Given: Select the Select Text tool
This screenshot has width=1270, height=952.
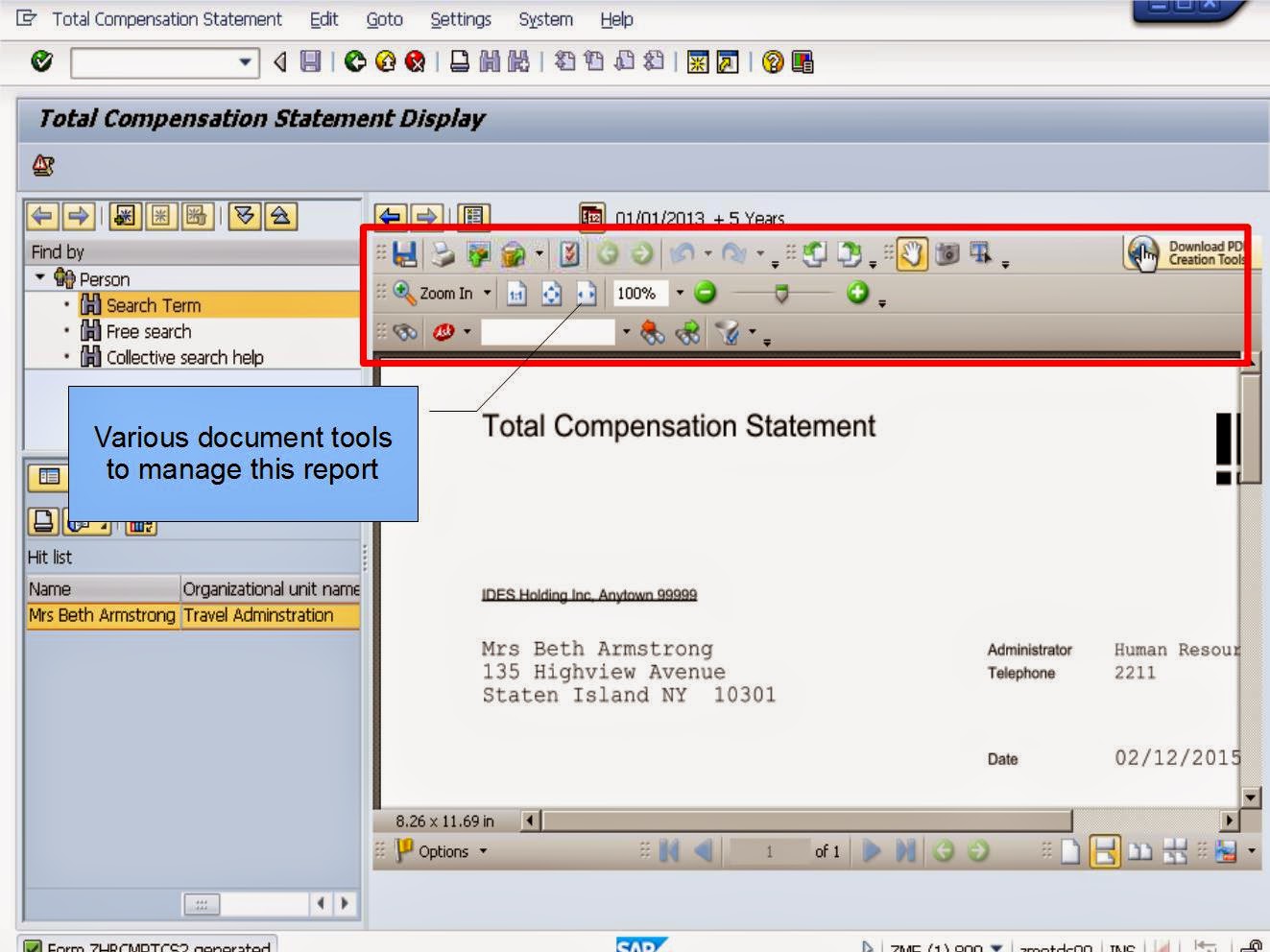Looking at the screenshot, I should tap(979, 253).
